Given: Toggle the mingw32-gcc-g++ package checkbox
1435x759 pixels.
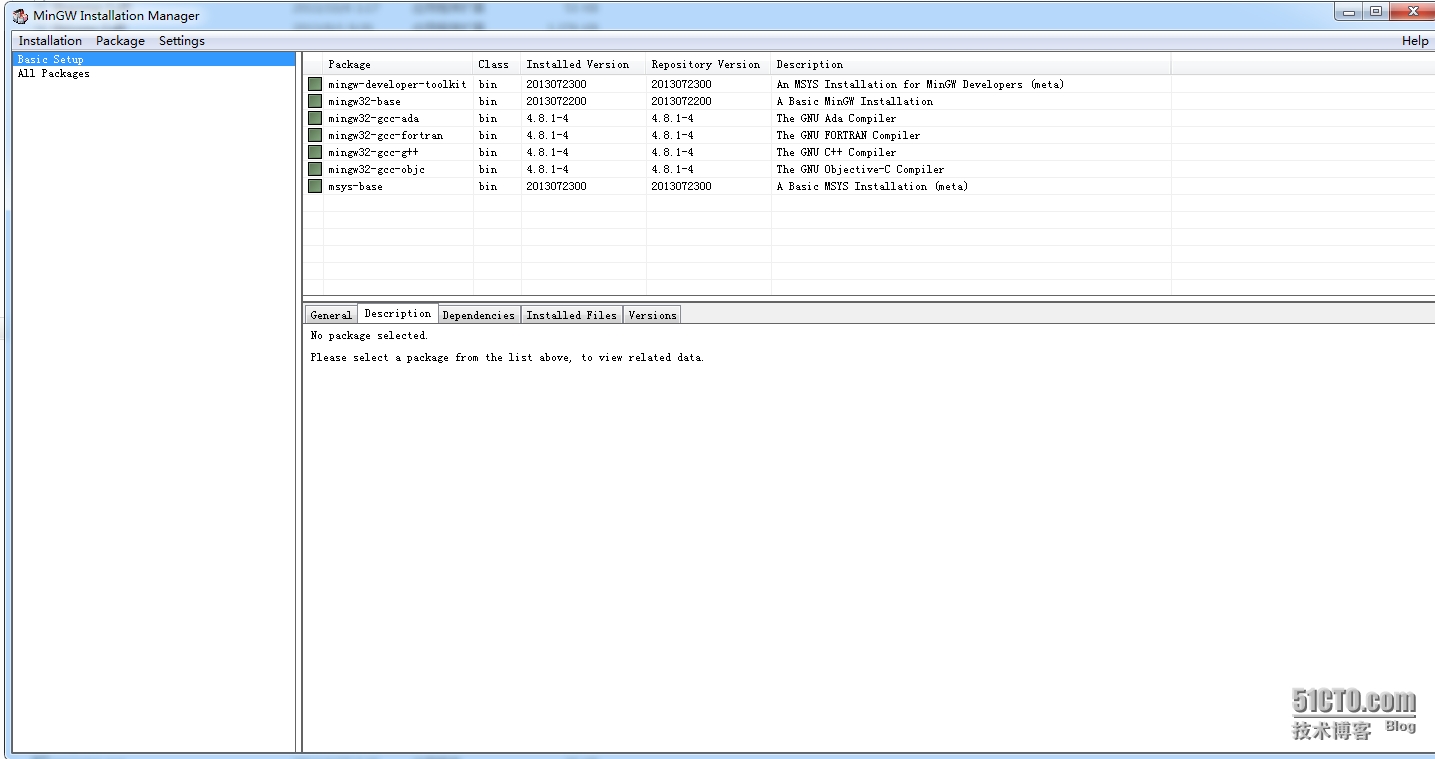Looking at the screenshot, I should coord(315,152).
